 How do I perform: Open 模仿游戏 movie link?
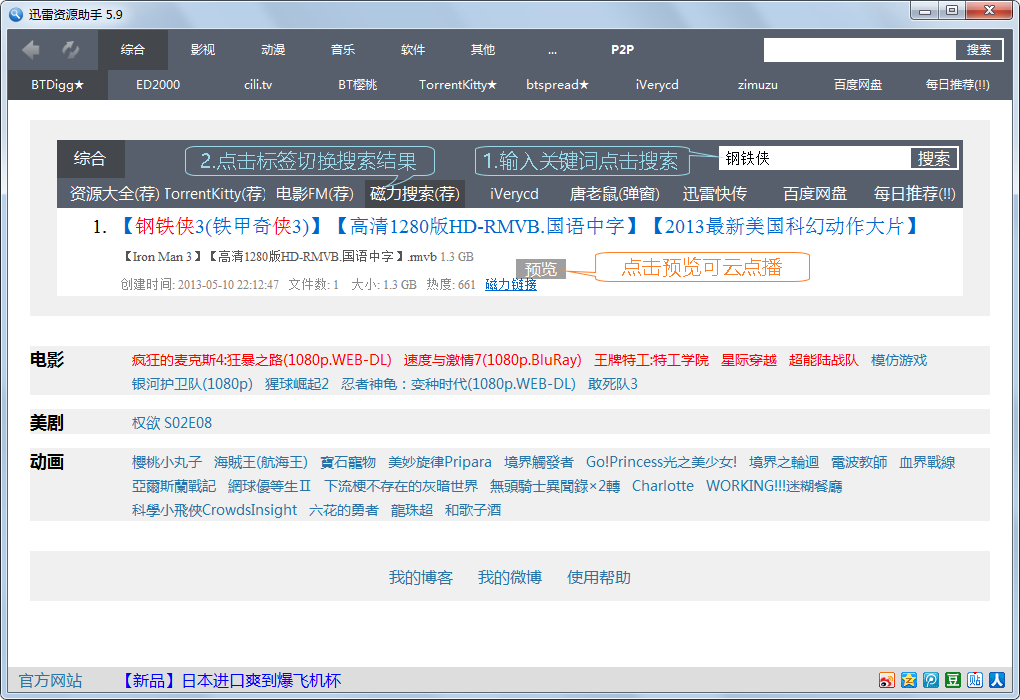point(899,360)
